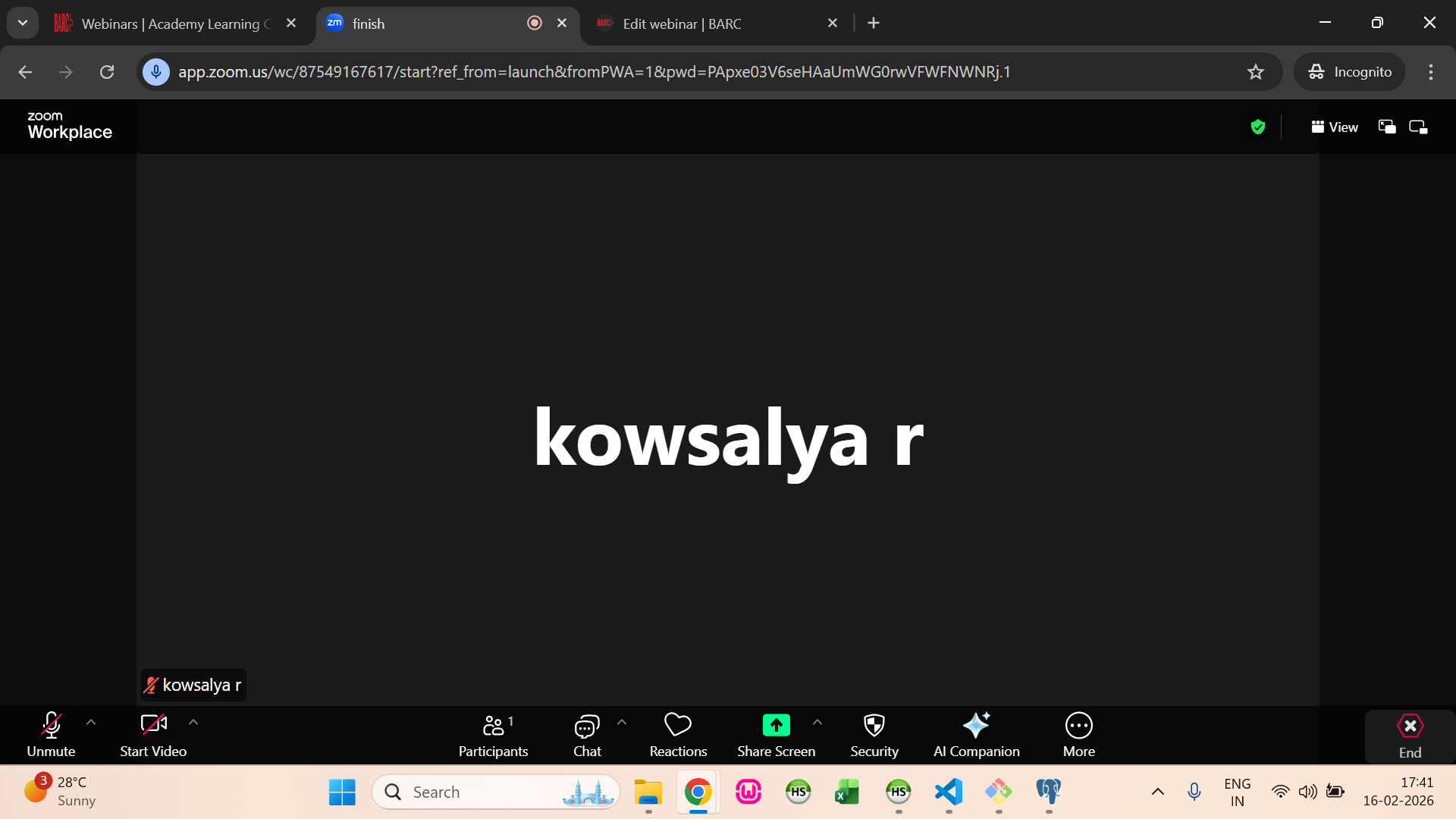Start Video with camera toggle

click(153, 735)
